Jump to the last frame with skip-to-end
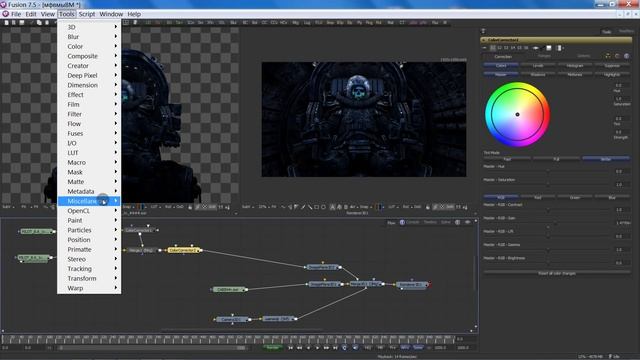The image size is (640, 360). (x=335, y=348)
